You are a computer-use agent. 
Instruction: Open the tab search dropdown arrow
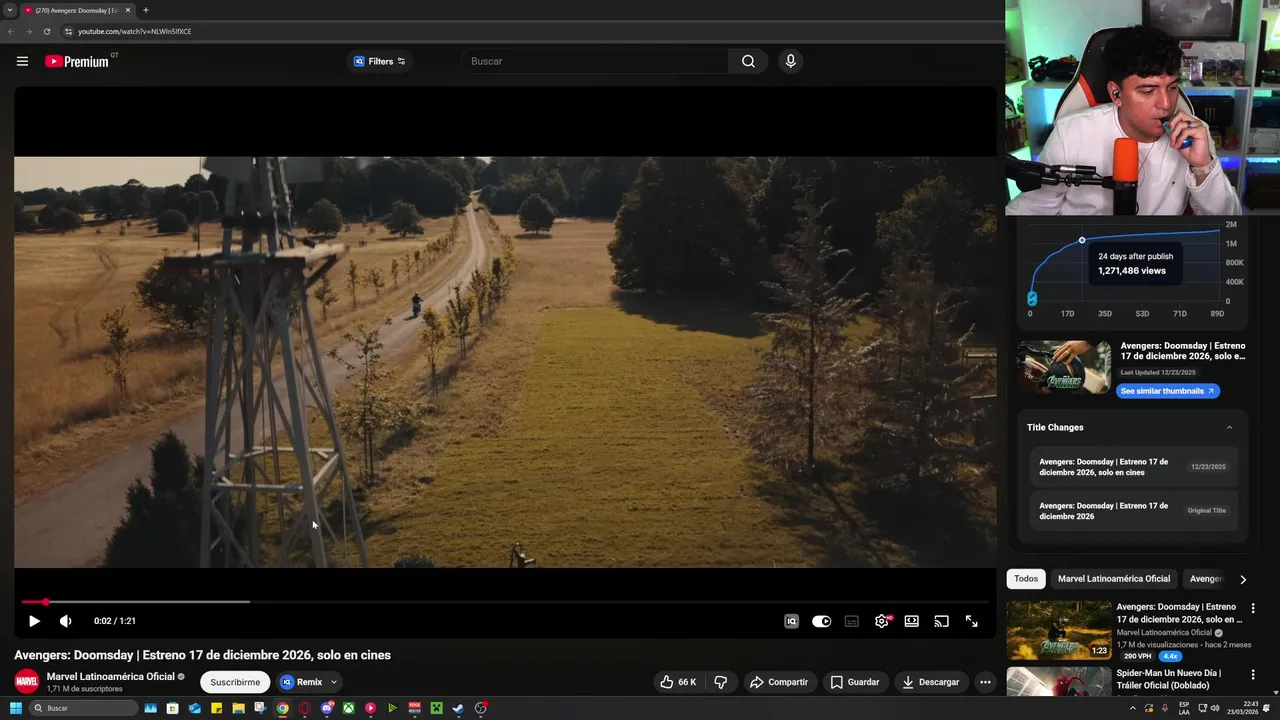[9, 10]
